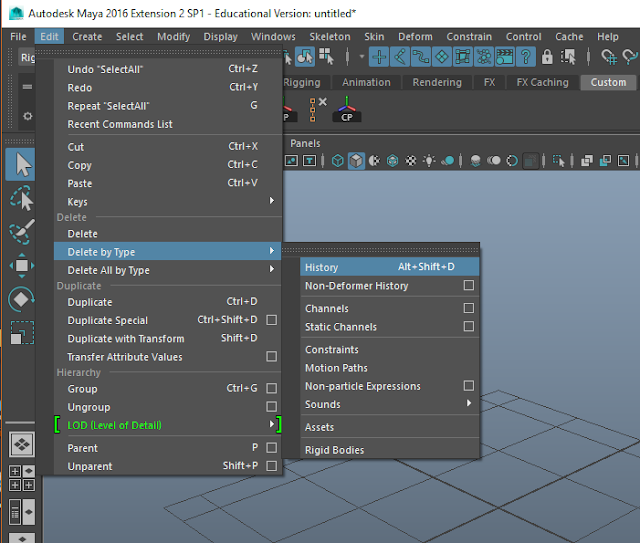Activate the Rotate tool
Viewport: 640px width, 543px height.
pyautogui.click(x=21, y=299)
